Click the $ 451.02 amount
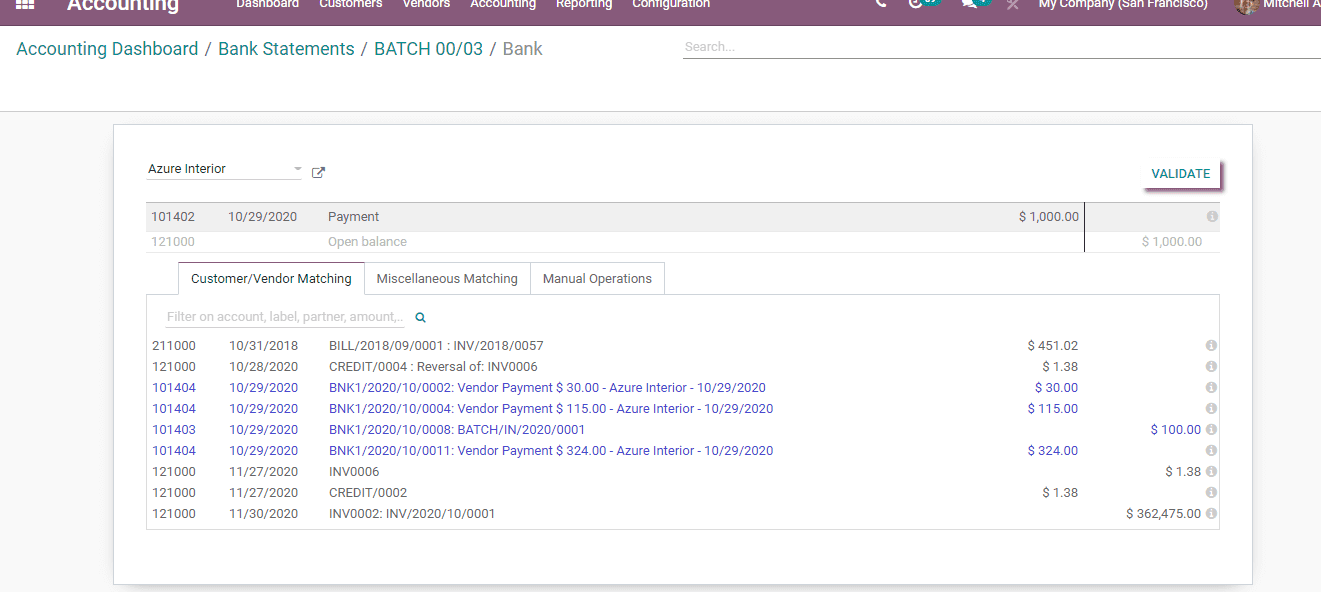1321x592 pixels. 1053,346
